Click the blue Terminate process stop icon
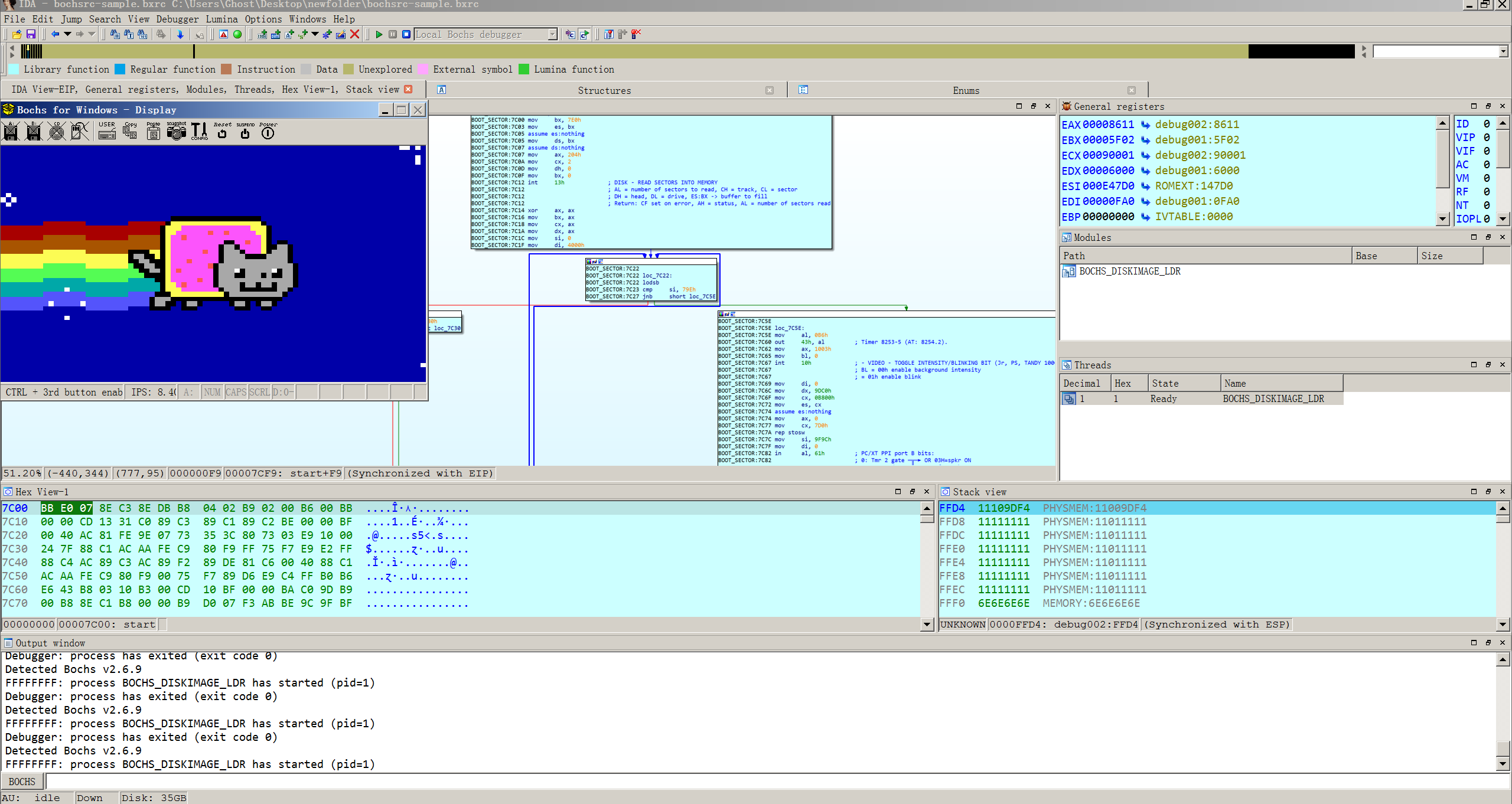The image size is (1512, 804). (406, 34)
